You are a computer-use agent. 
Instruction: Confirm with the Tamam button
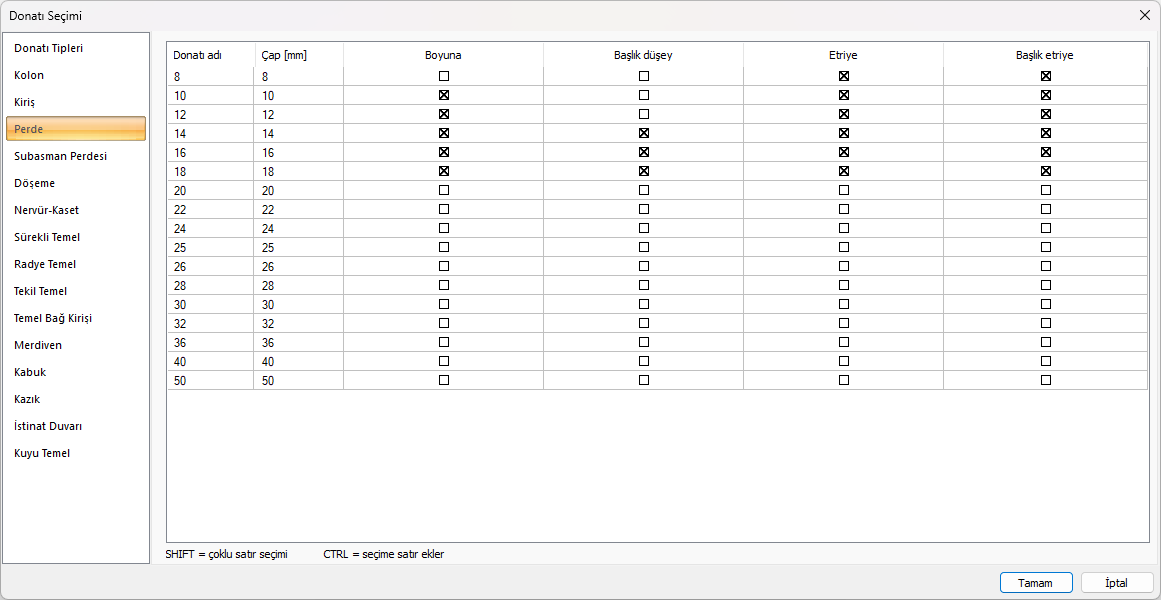click(x=1036, y=583)
